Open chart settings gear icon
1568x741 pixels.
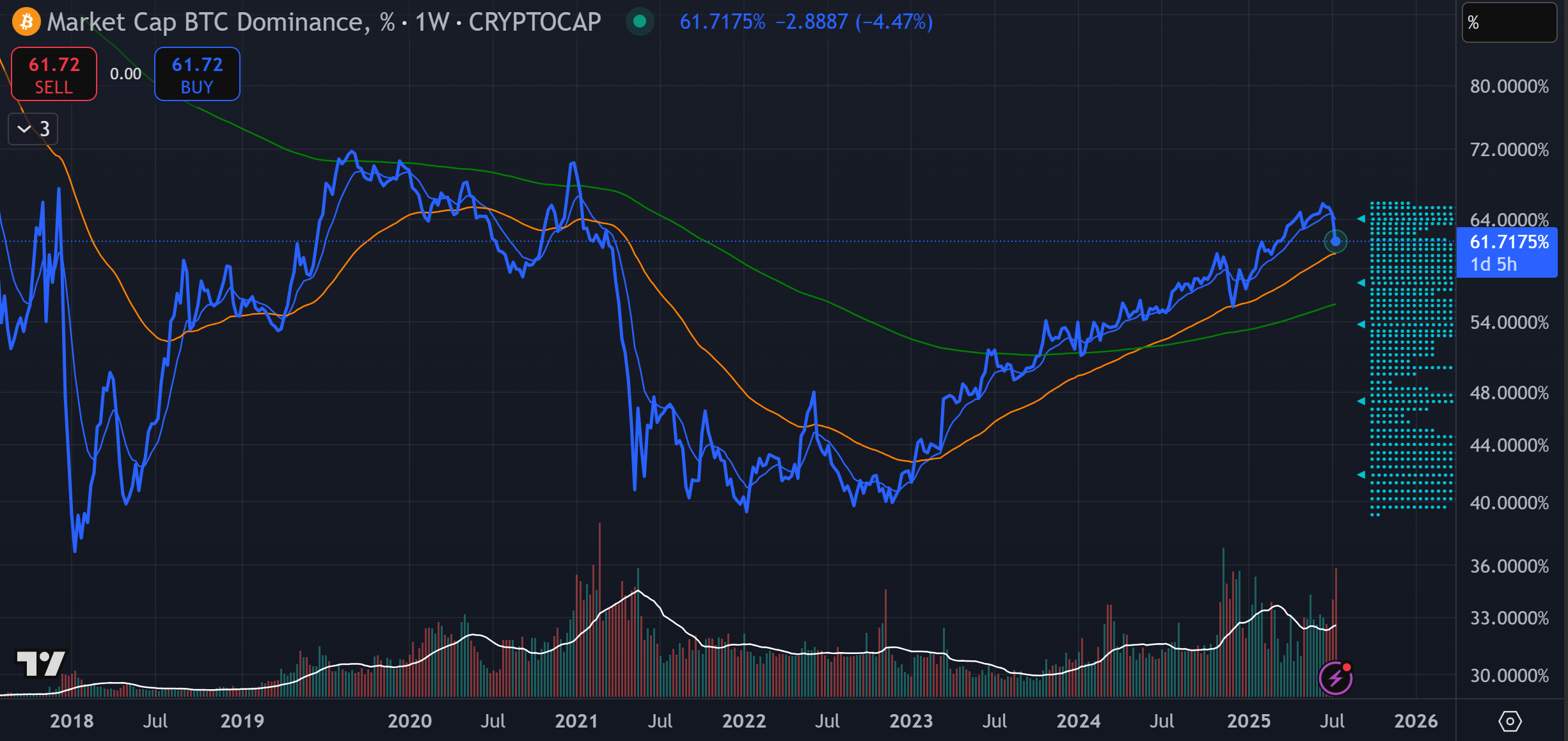click(1510, 721)
